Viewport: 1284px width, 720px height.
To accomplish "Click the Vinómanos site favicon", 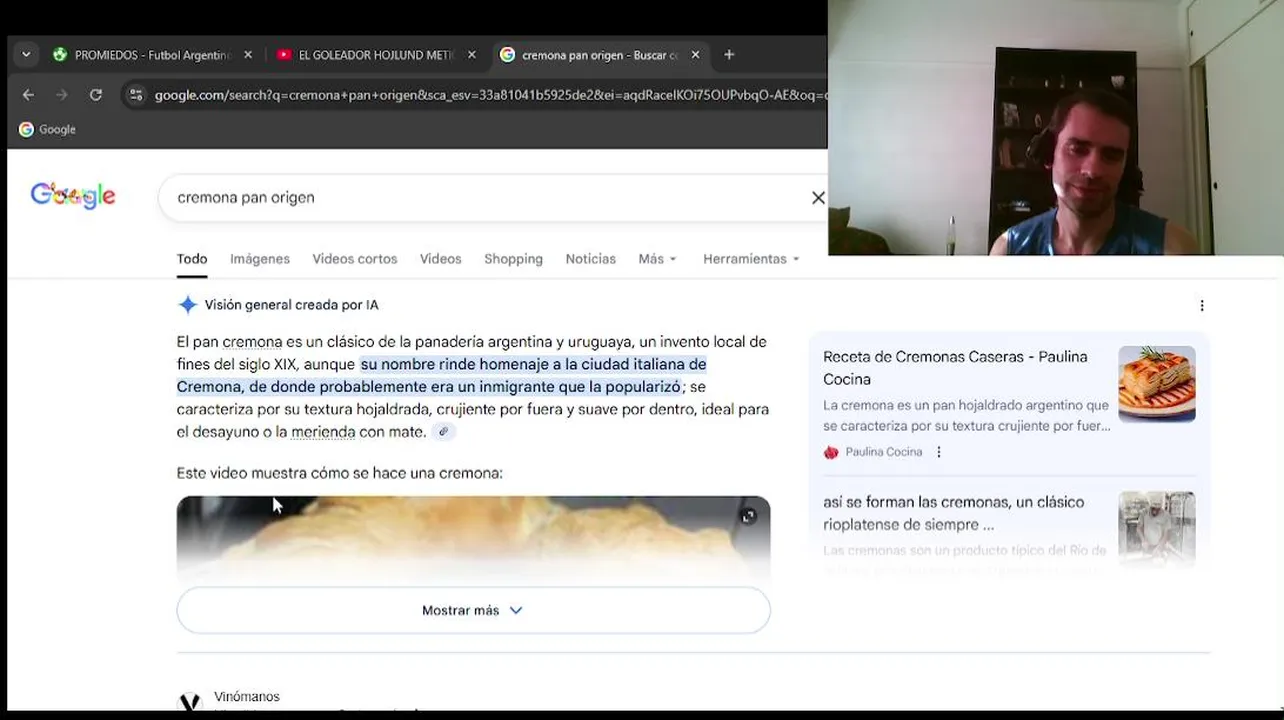I will pos(190,703).
